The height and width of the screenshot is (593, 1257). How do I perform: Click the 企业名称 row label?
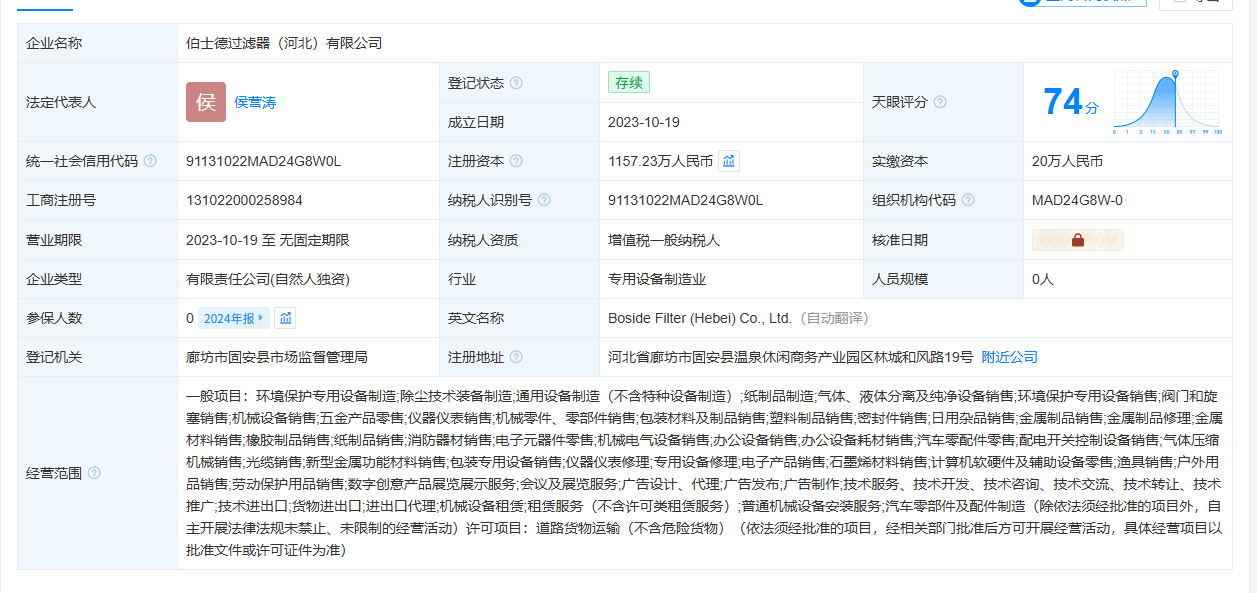tap(54, 43)
